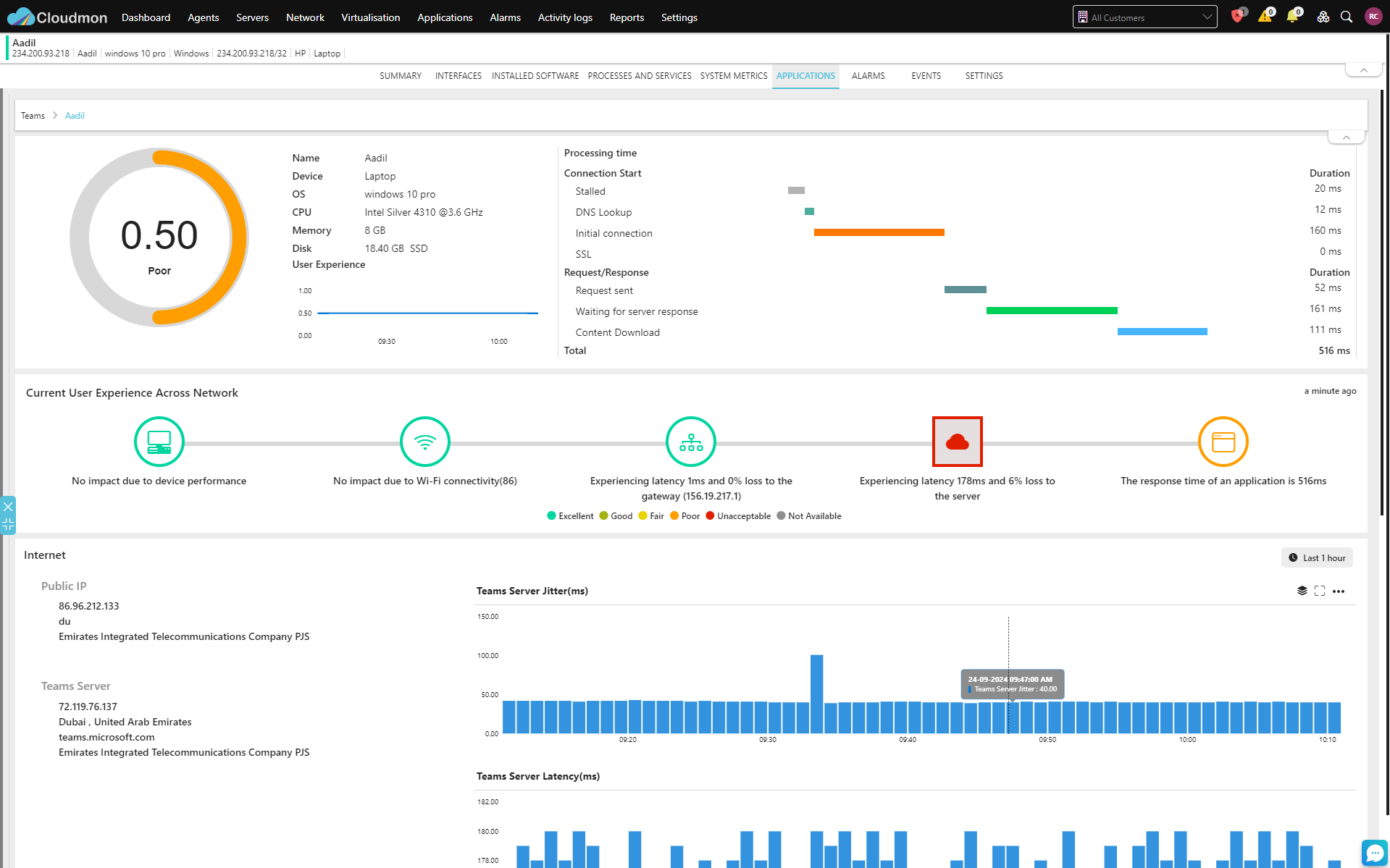Screen dimensions: 1390x868
Task: Switch to the SETTINGS device tab
Action: [984, 76]
